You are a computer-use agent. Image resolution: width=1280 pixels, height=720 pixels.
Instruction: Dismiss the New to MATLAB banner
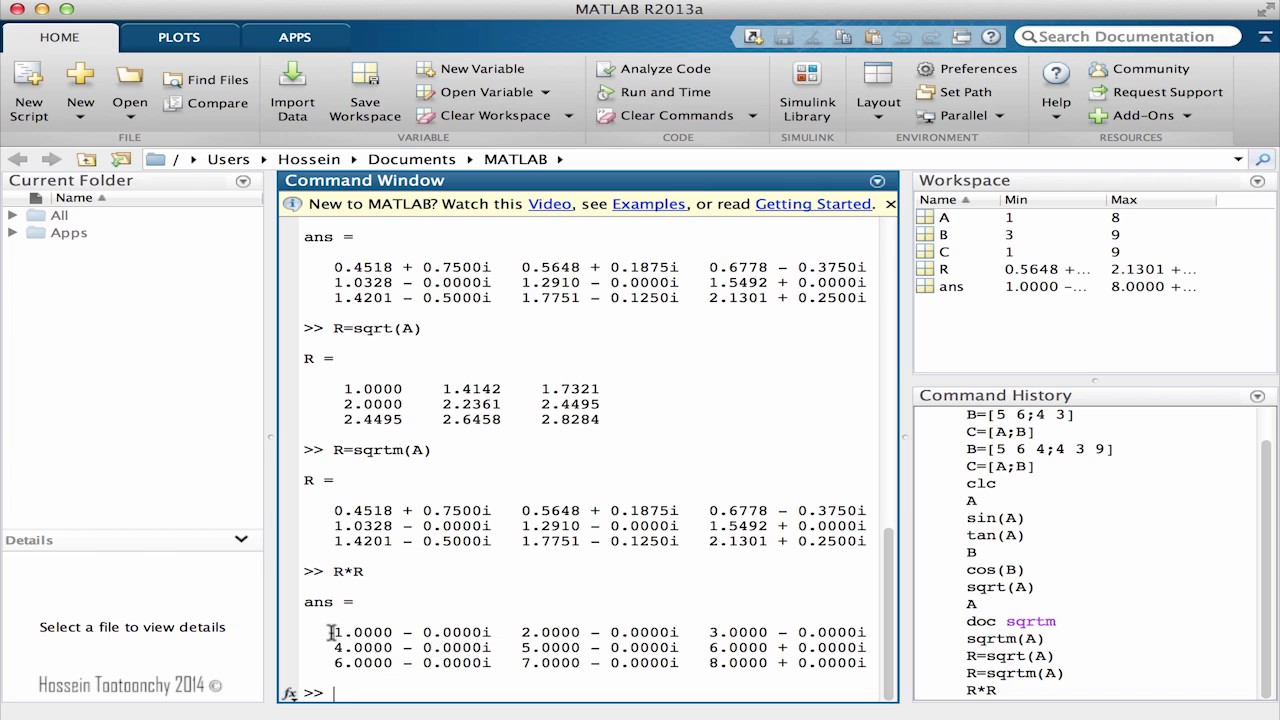point(890,204)
